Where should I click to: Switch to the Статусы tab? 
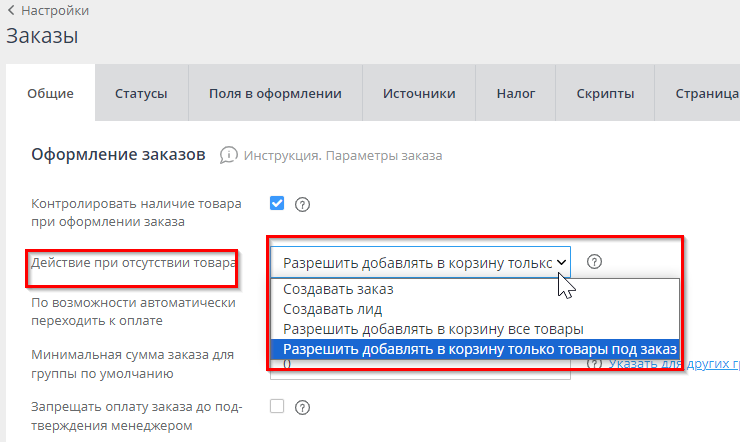(141, 93)
